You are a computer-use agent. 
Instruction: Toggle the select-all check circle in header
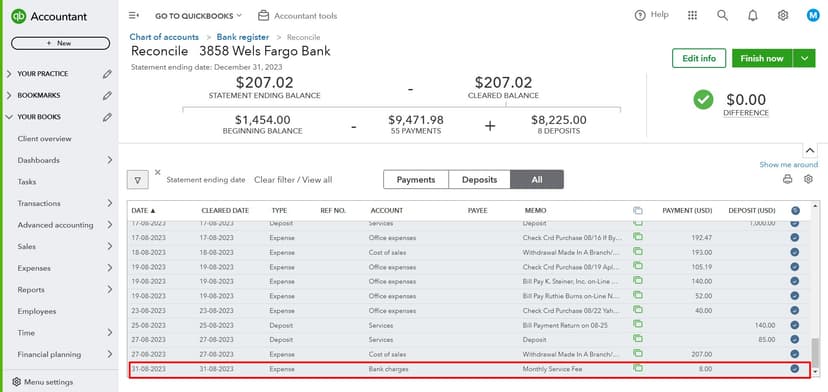tap(795, 210)
